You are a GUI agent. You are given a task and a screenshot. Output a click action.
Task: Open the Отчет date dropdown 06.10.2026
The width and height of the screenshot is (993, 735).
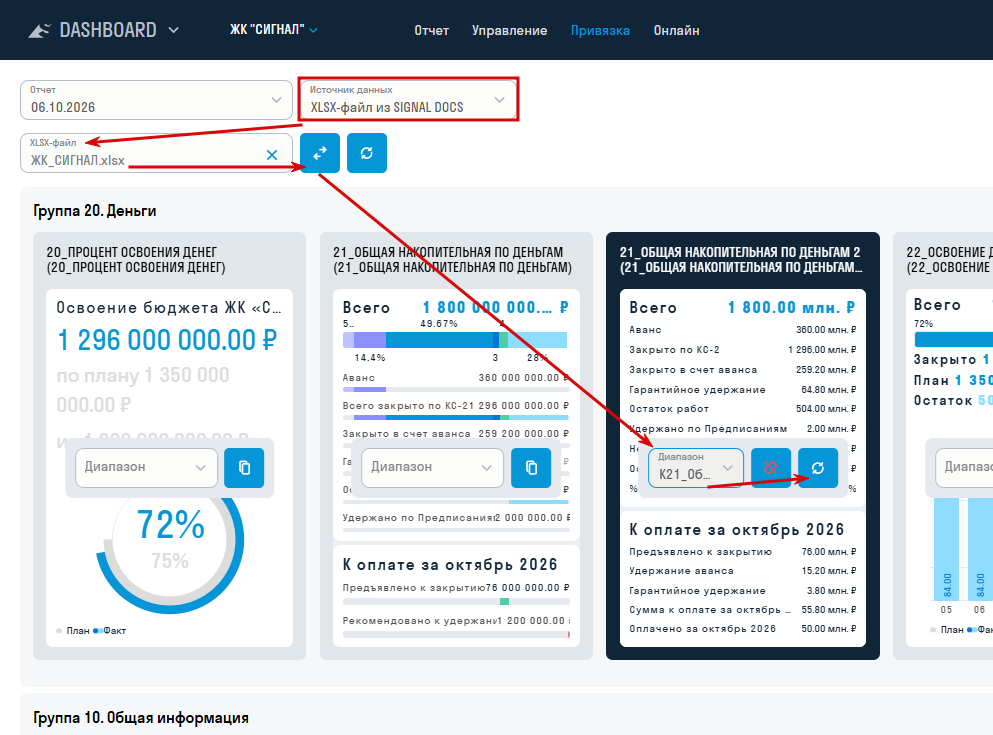[x=156, y=100]
